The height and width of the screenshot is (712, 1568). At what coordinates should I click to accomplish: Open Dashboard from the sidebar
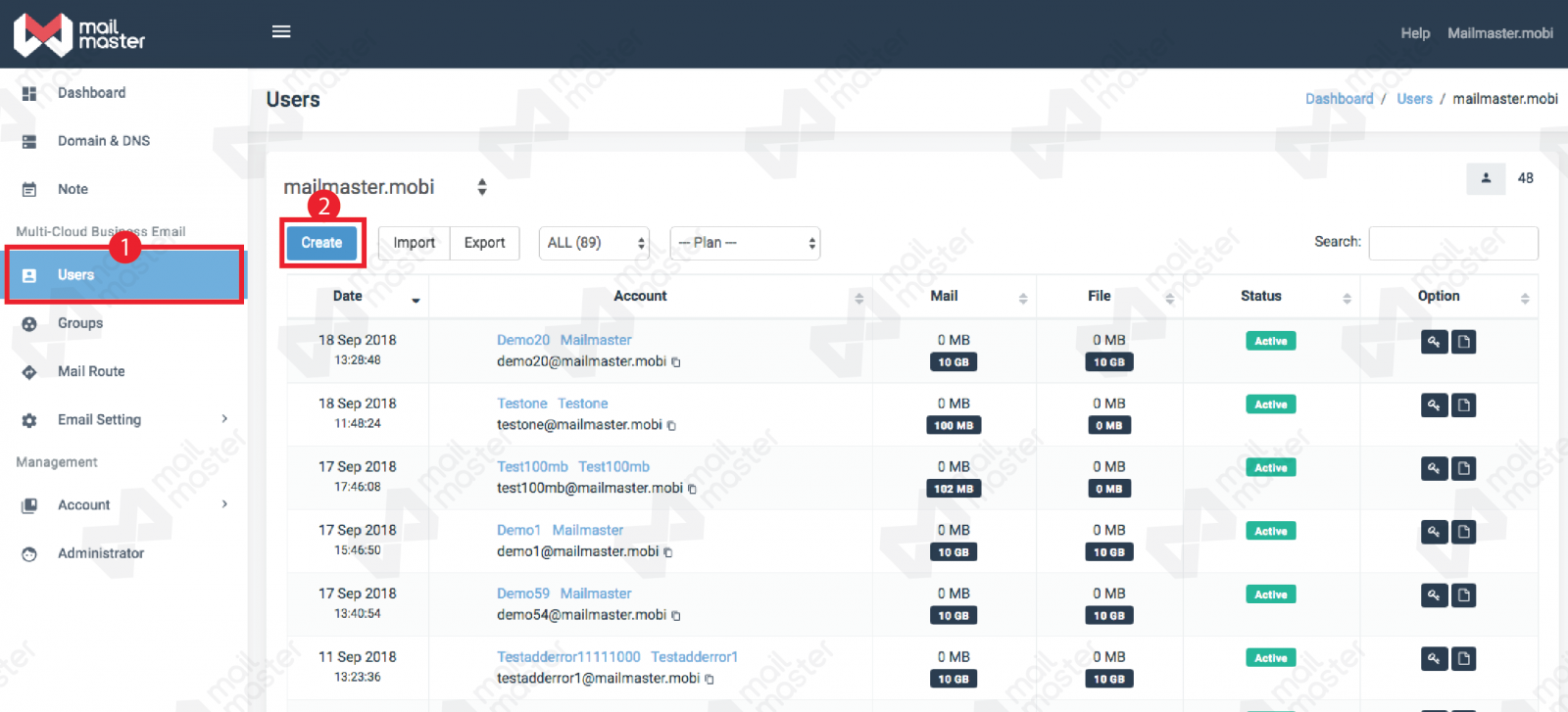tap(91, 93)
